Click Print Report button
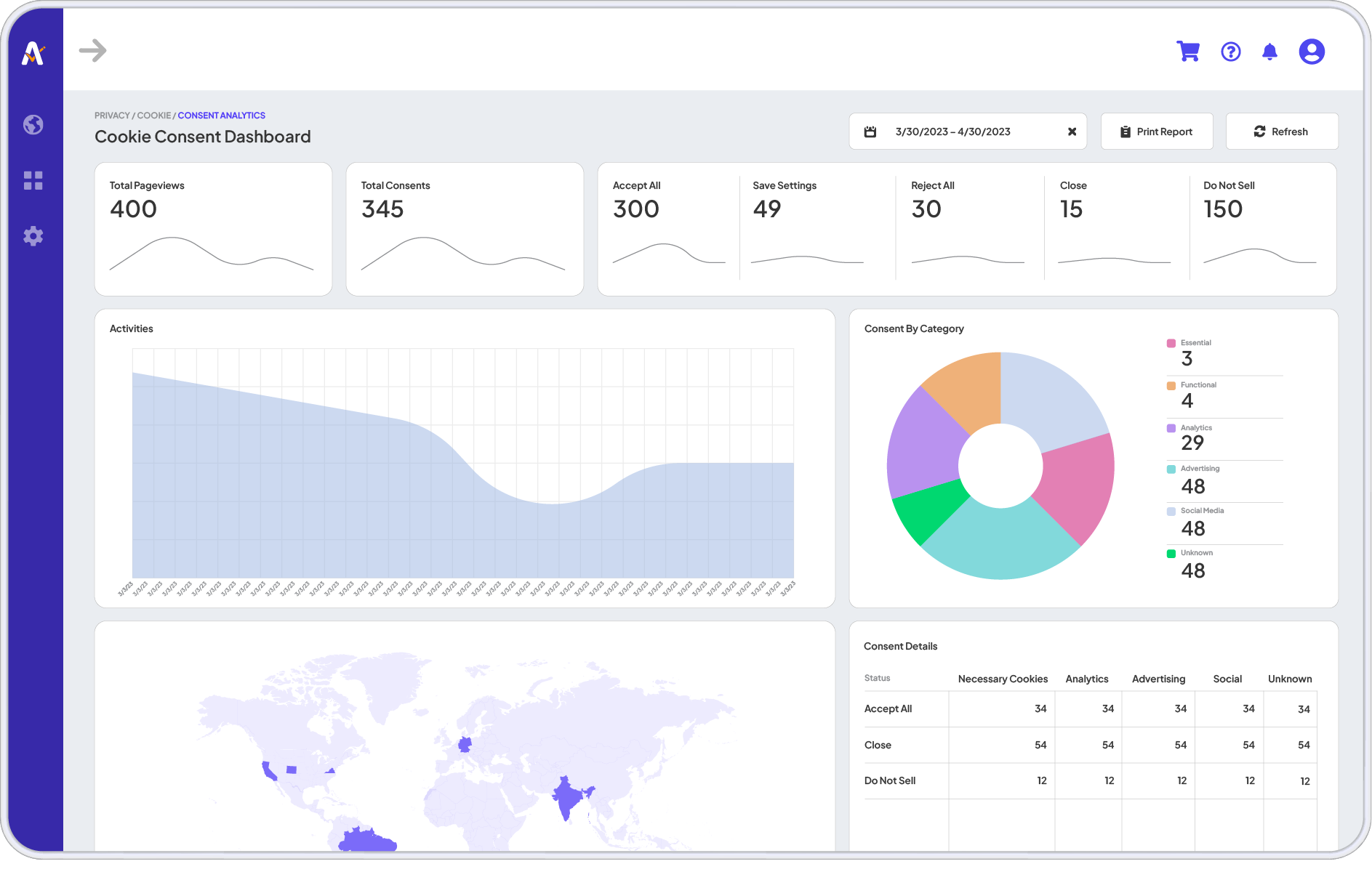 tap(1157, 132)
